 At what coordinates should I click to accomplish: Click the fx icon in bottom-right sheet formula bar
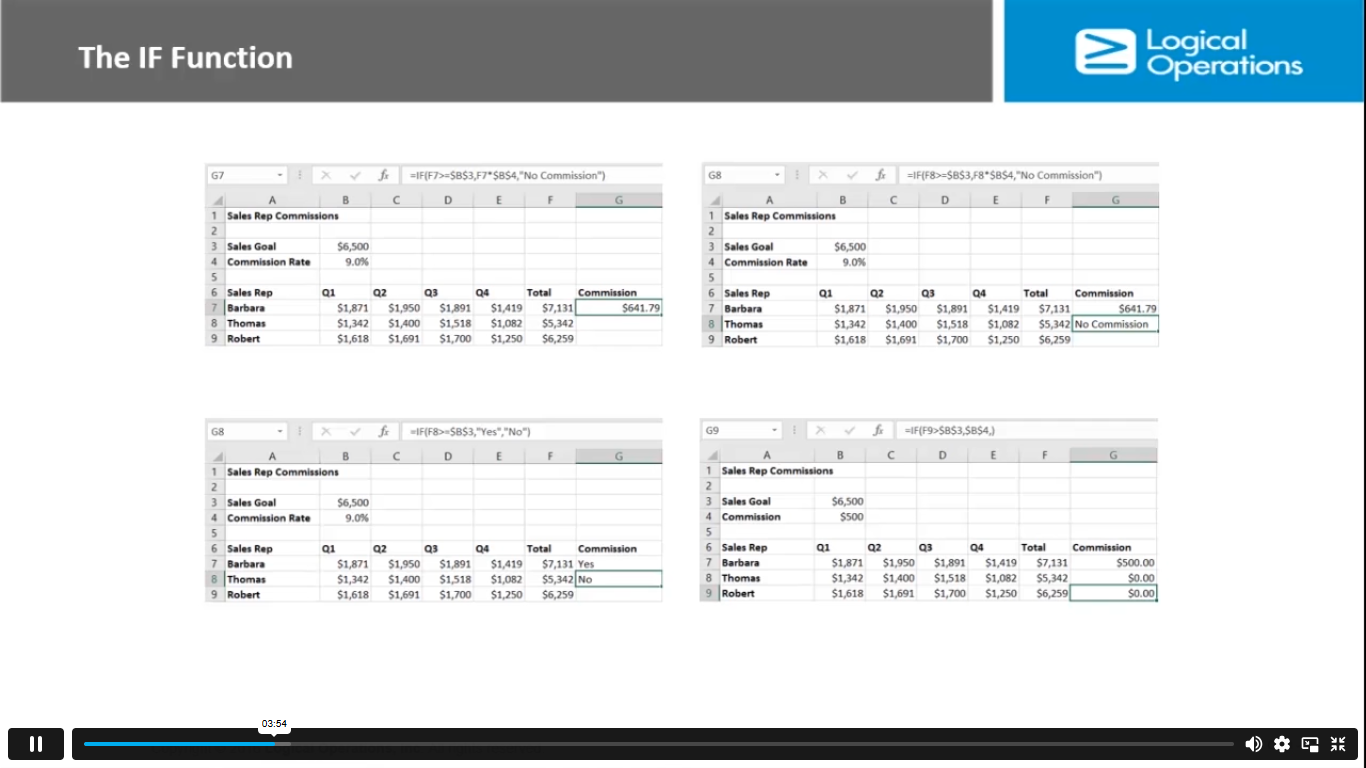click(x=879, y=430)
